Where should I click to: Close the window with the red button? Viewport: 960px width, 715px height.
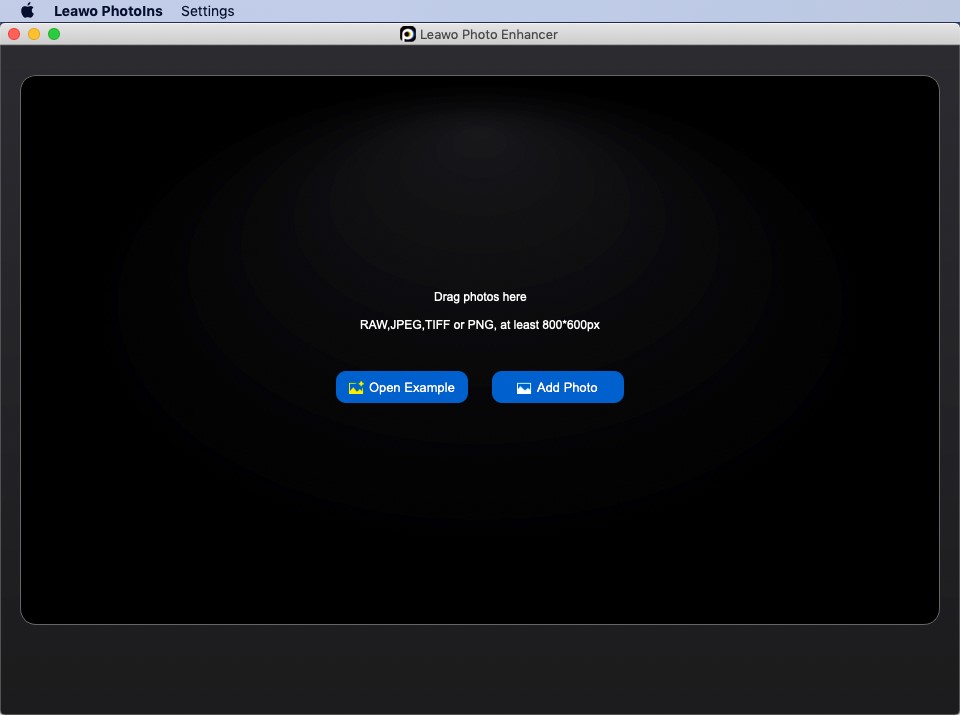click(14, 34)
